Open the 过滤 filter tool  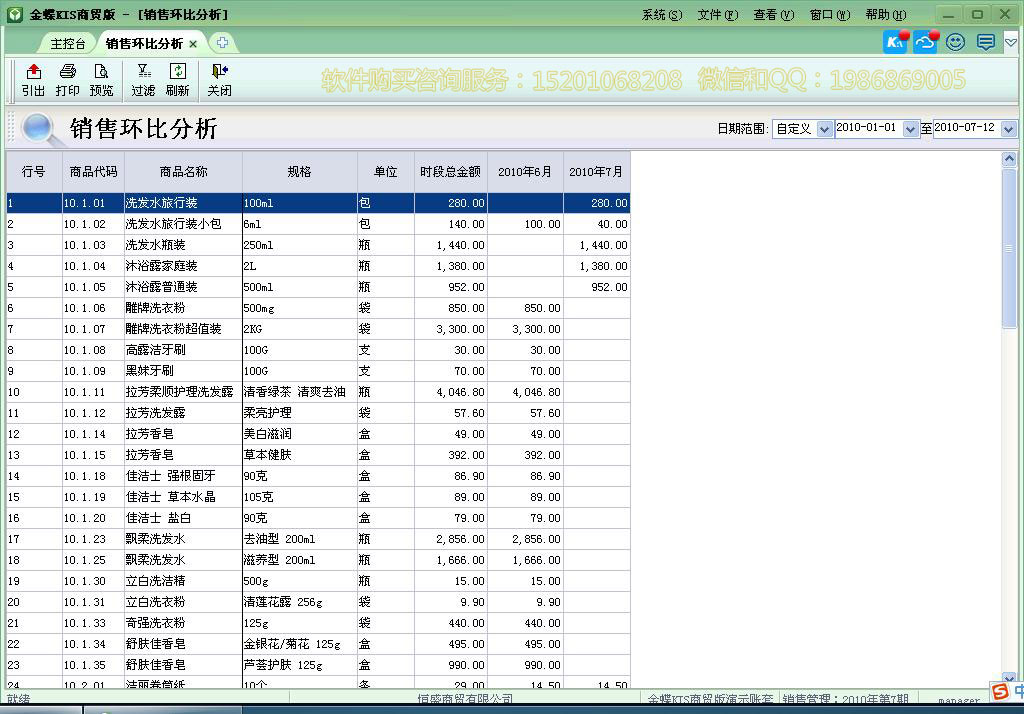point(145,81)
